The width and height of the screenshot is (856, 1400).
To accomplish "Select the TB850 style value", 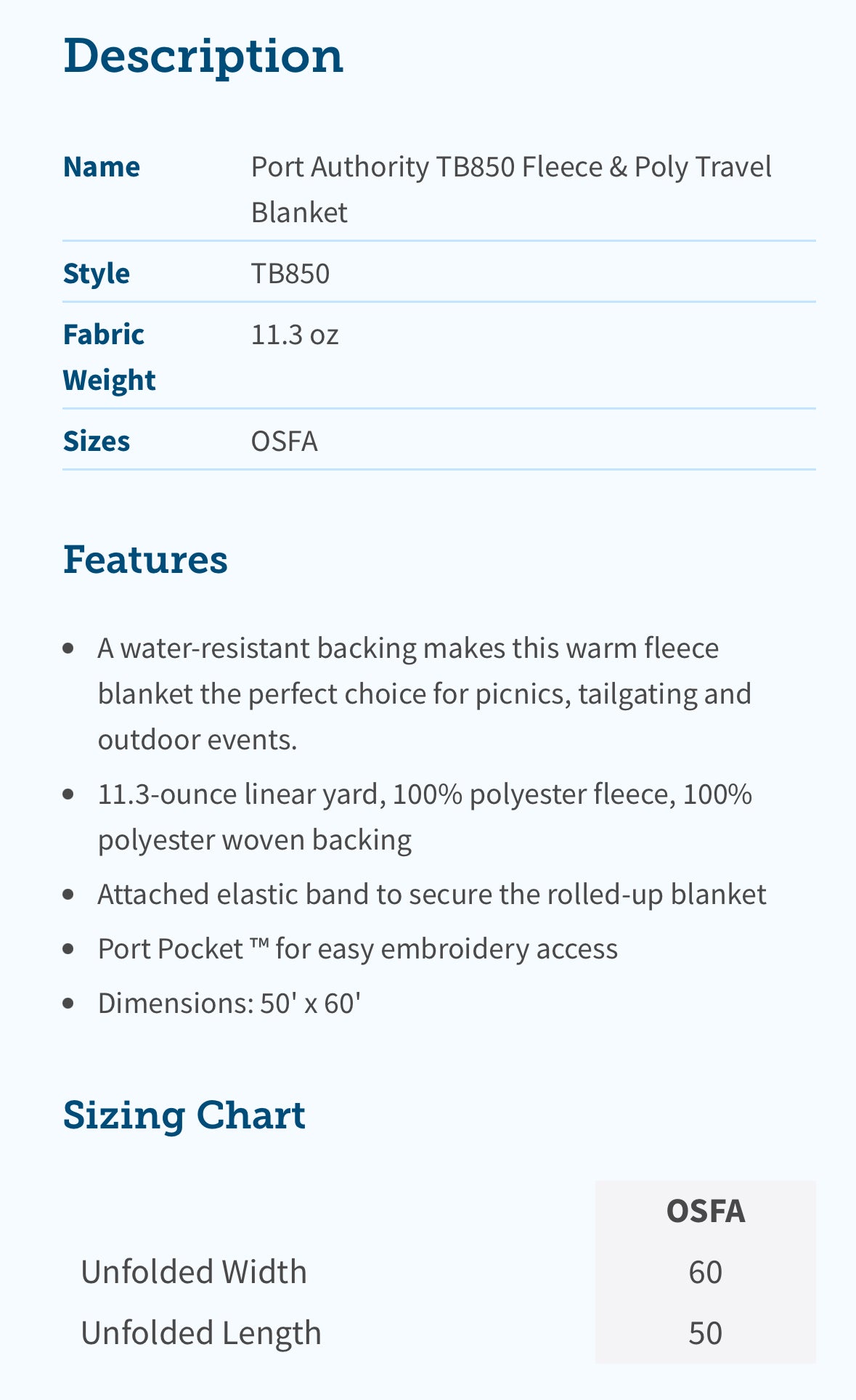I will 290,274.
